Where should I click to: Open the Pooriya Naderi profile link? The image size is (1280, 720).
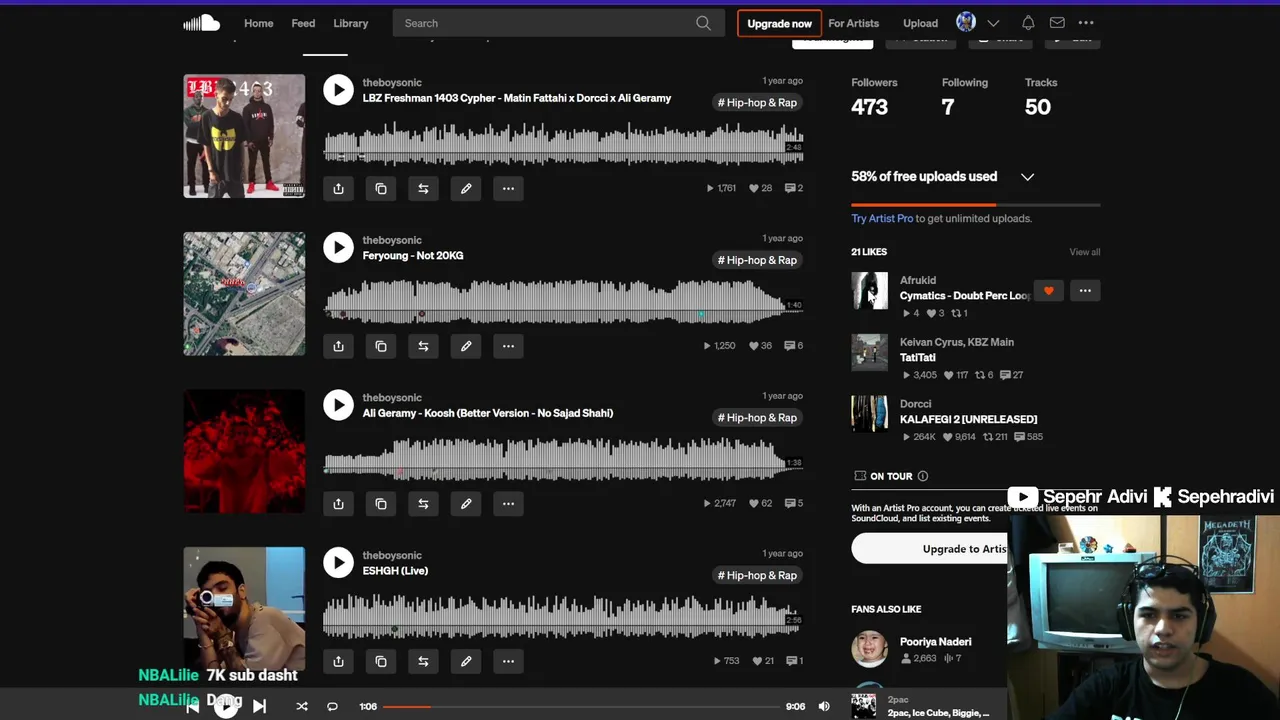pos(935,642)
